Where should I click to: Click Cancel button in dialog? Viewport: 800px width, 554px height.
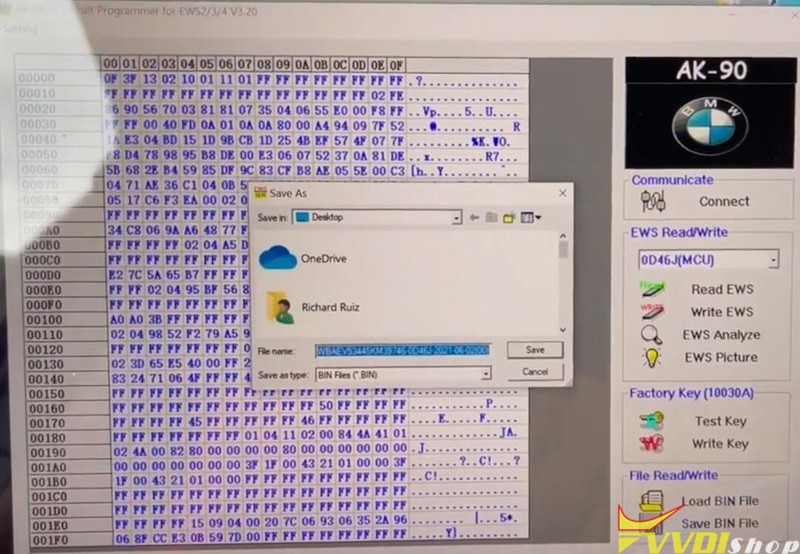coord(535,372)
